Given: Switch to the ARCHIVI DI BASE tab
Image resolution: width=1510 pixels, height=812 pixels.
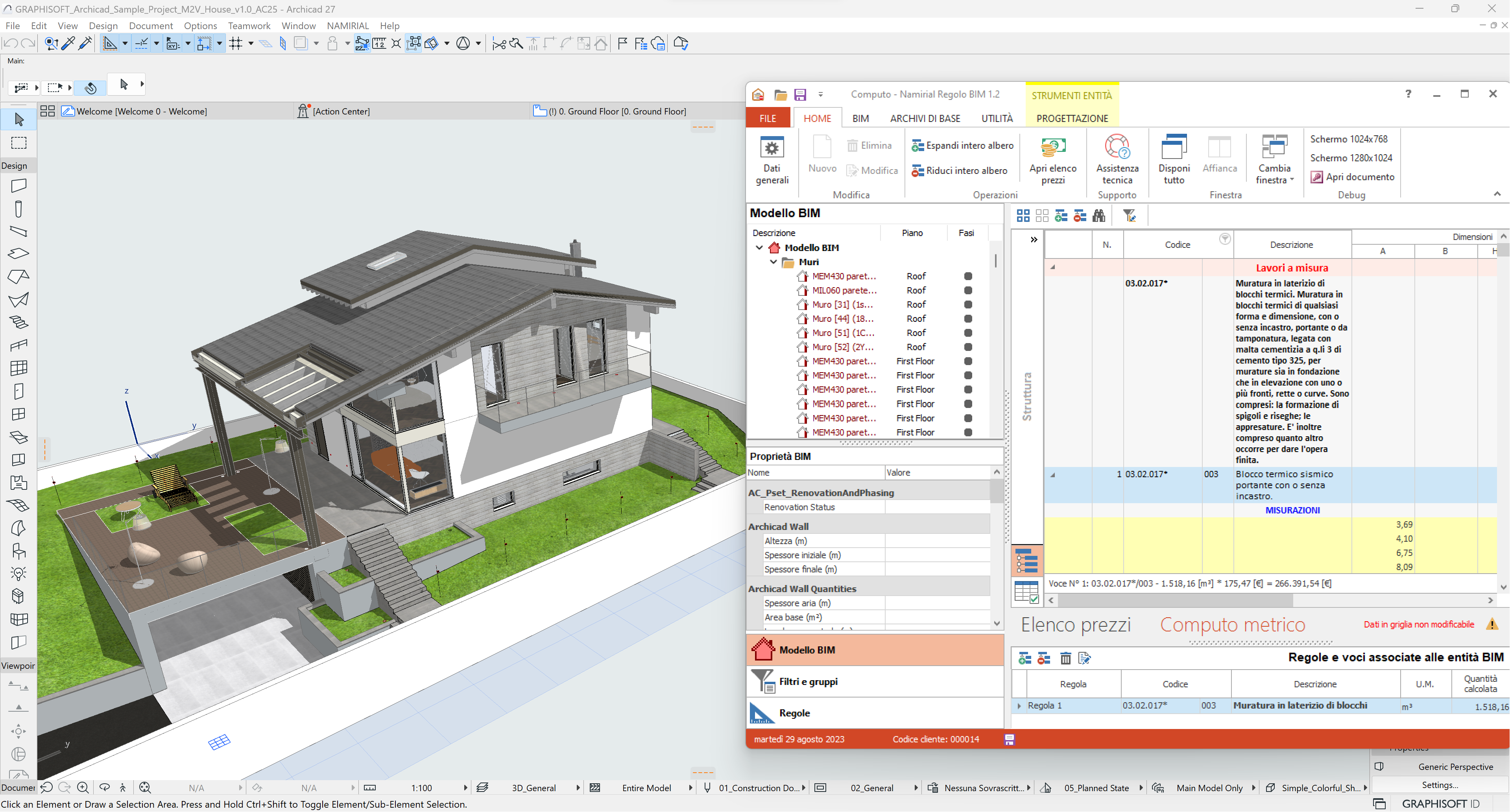Looking at the screenshot, I should coord(925,118).
